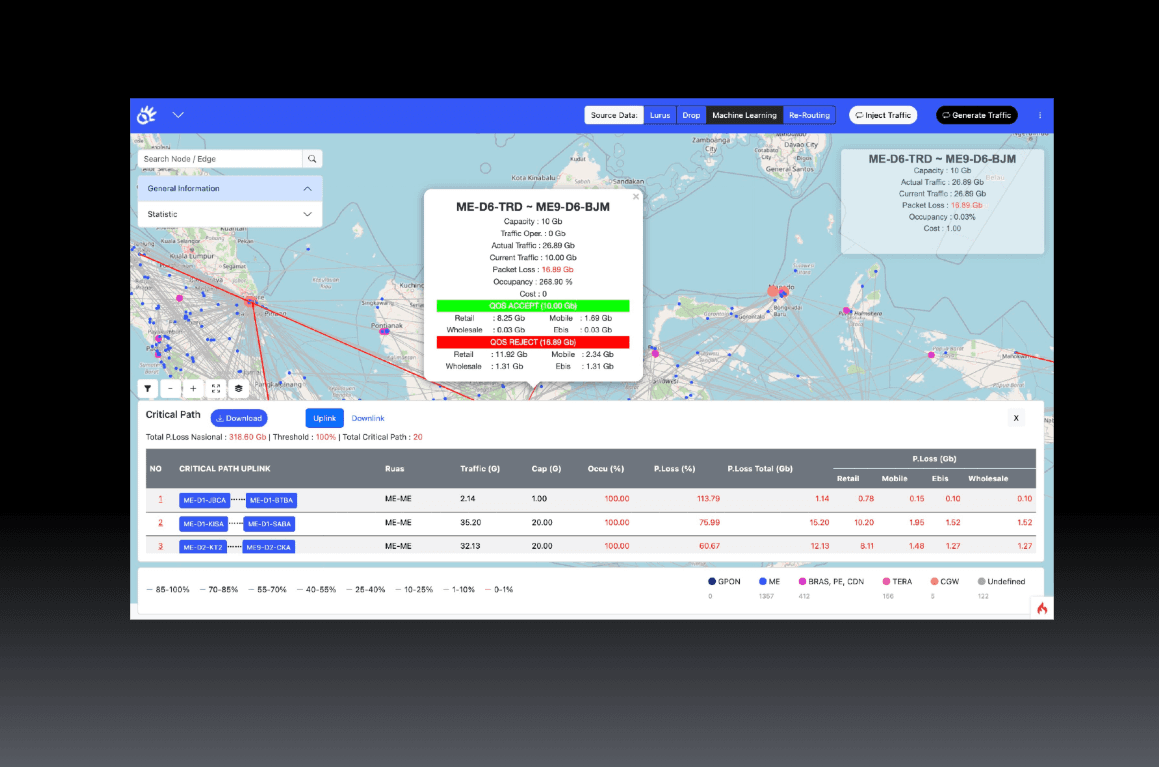
Task: Click the zoom out button on the map
Action: click(170, 388)
